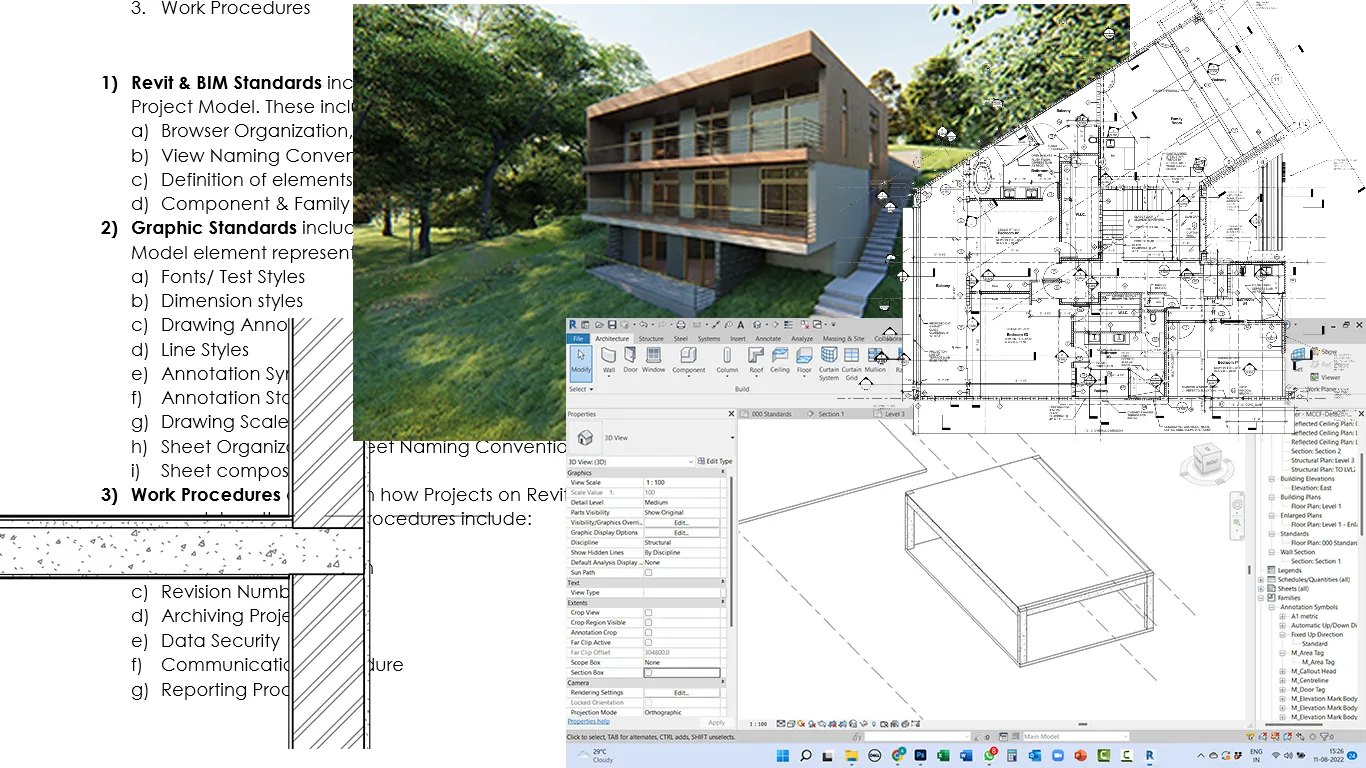Open Word from the taskbar
1366x768 pixels.
966,756
